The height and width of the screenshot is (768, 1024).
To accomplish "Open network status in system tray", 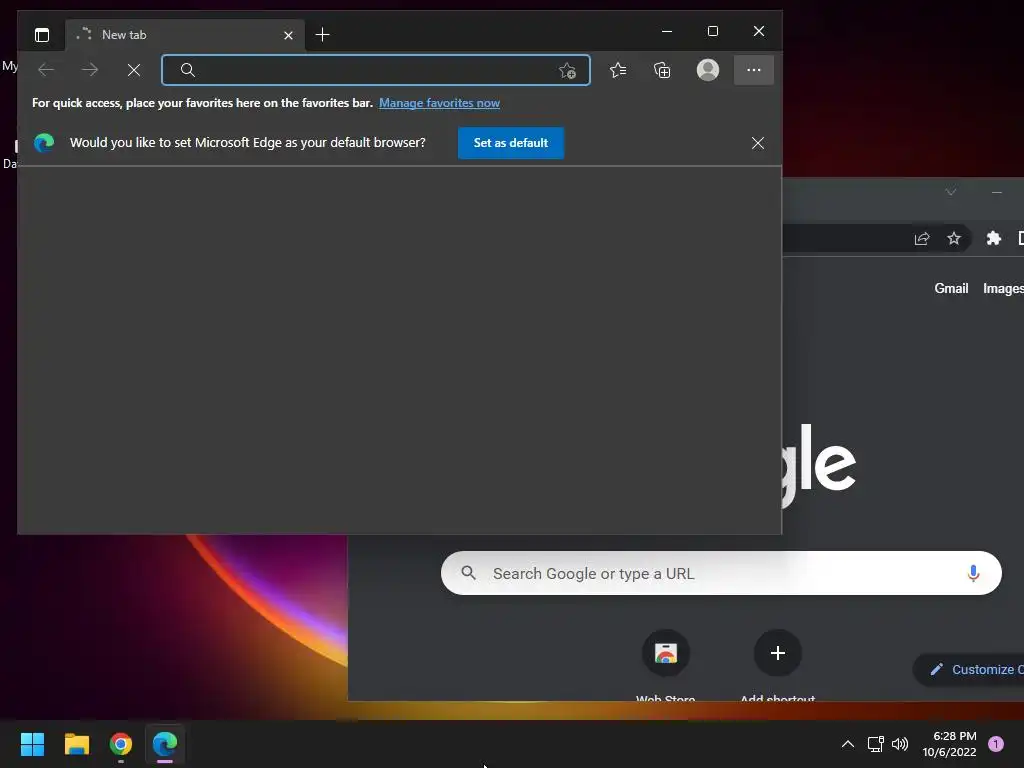I will coord(875,744).
